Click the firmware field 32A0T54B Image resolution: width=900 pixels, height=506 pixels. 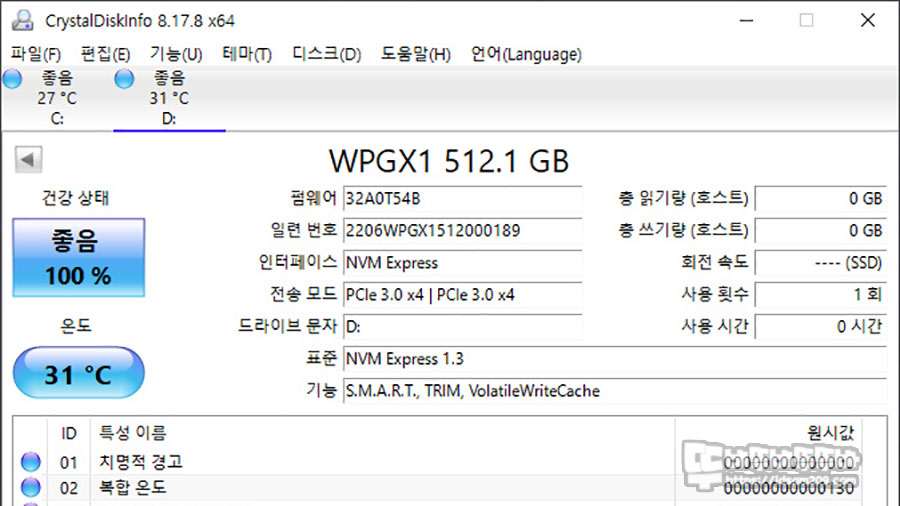pyautogui.click(x=463, y=199)
